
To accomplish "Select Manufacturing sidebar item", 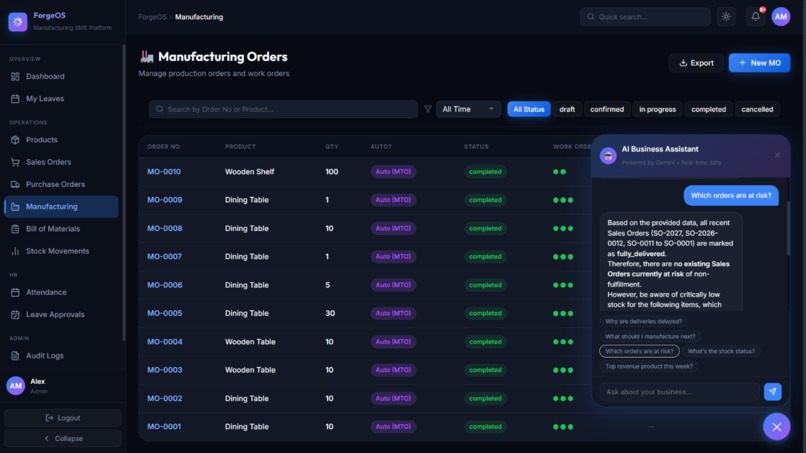I will point(62,207).
